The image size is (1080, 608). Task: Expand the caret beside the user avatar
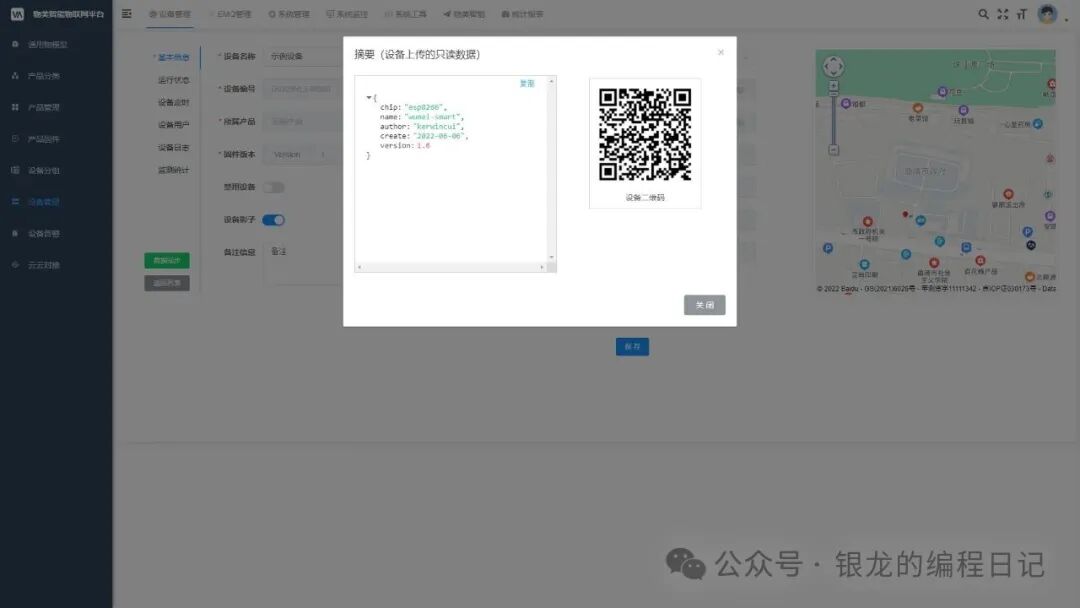(x=1066, y=20)
